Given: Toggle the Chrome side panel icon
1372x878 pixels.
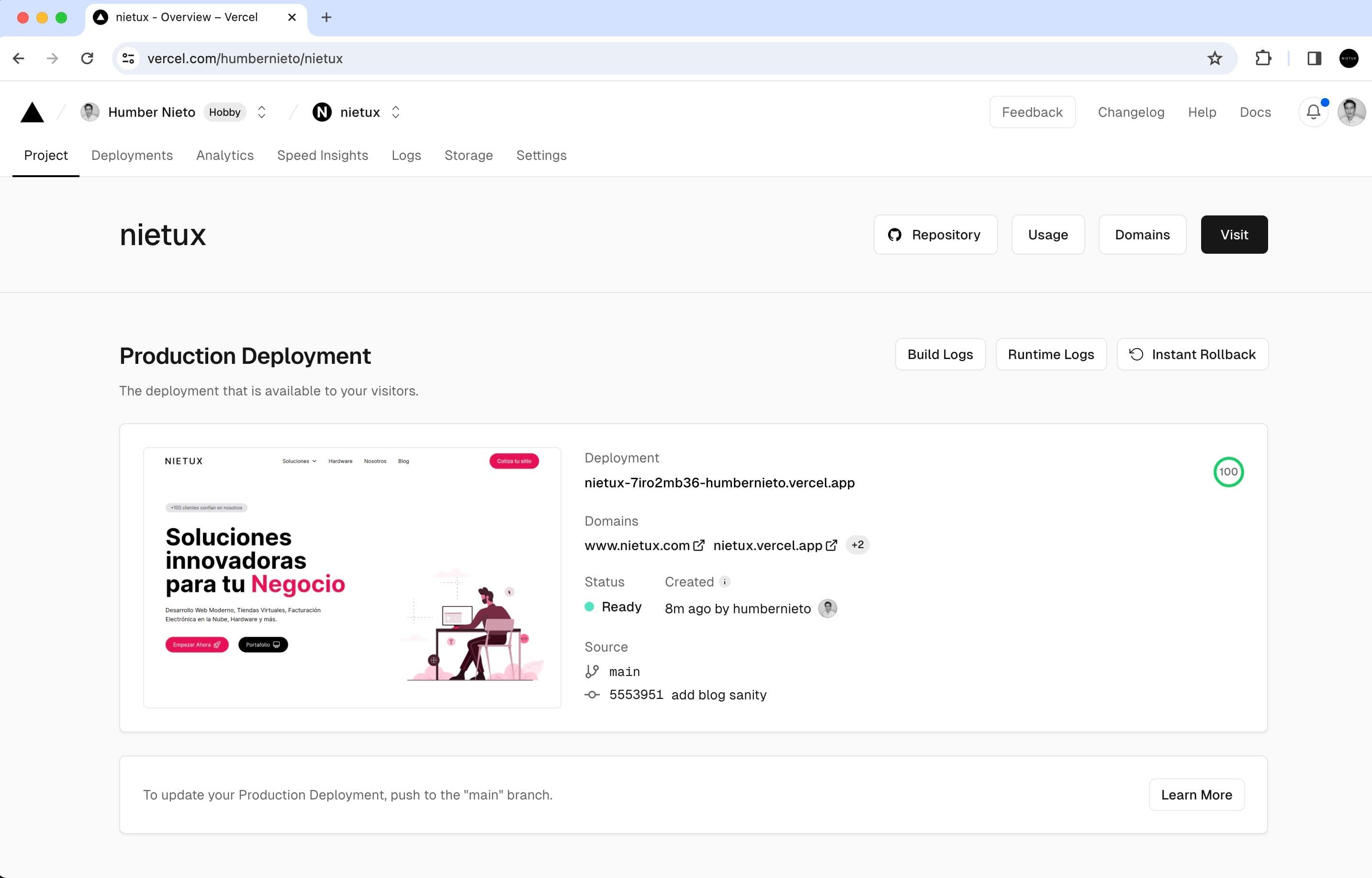Looking at the screenshot, I should (1315, 58).
